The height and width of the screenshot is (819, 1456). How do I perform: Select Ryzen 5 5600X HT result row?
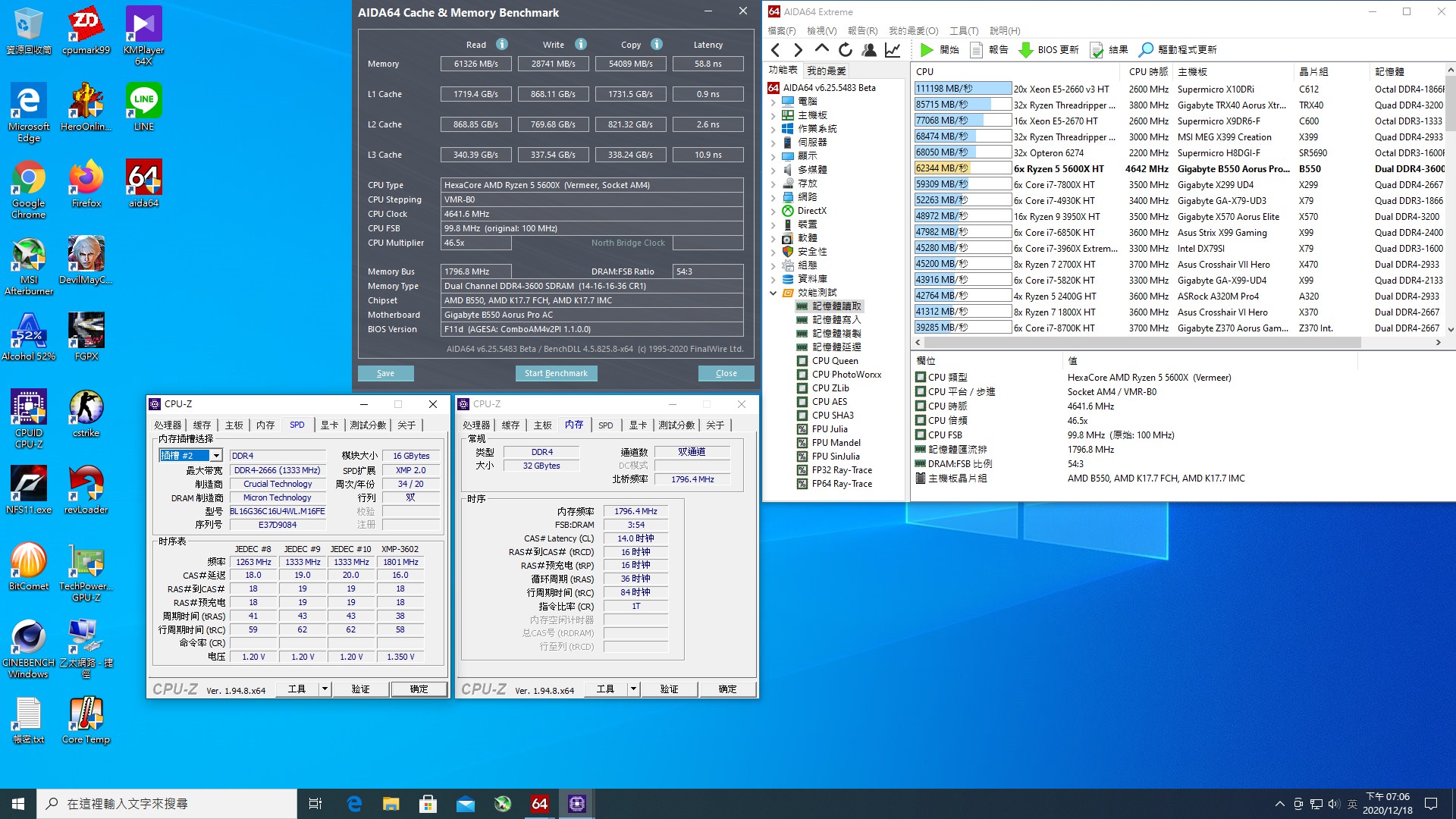pos(1179,169)
